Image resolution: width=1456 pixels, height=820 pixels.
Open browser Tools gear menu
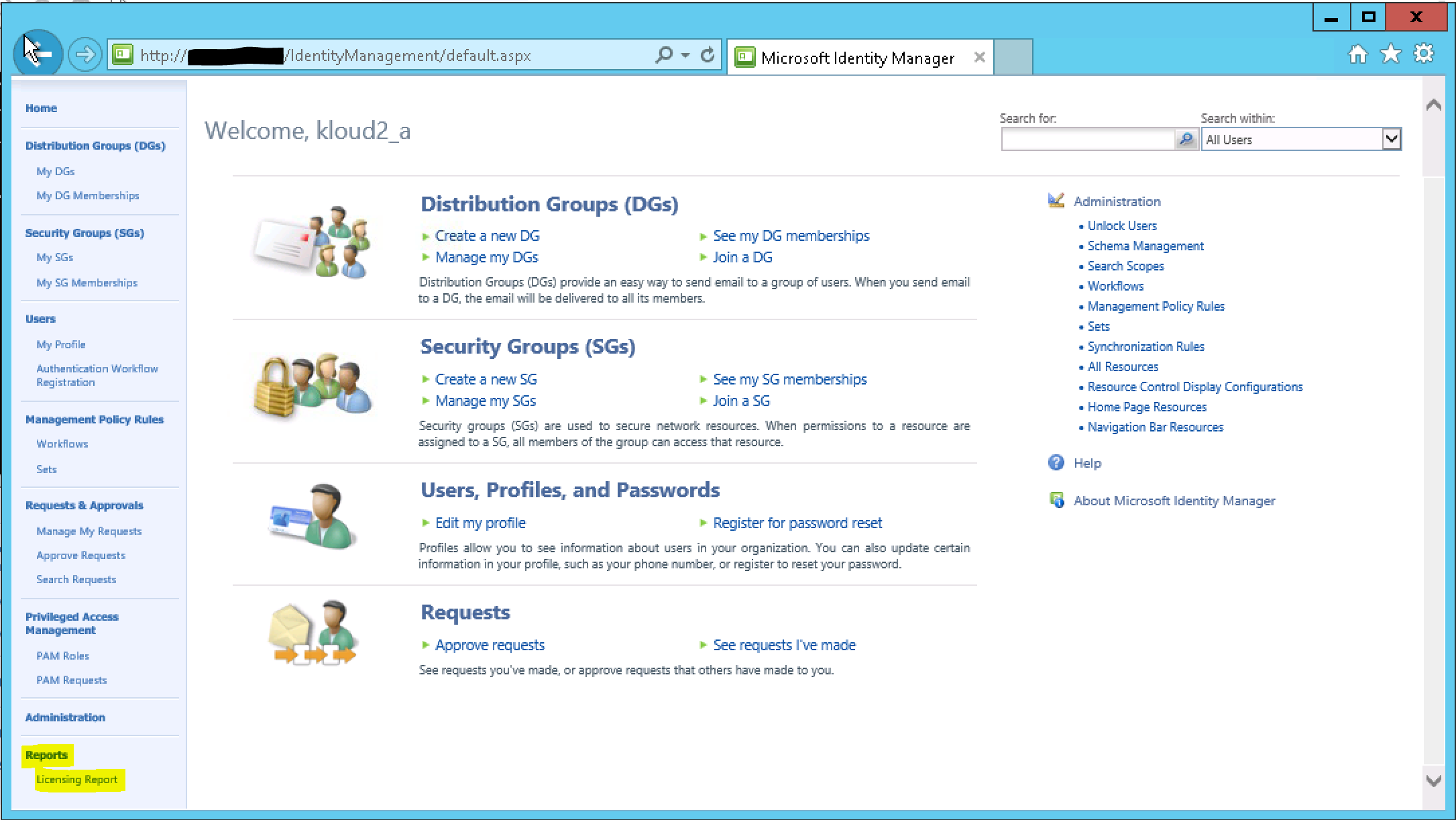tap(1424, 54)
